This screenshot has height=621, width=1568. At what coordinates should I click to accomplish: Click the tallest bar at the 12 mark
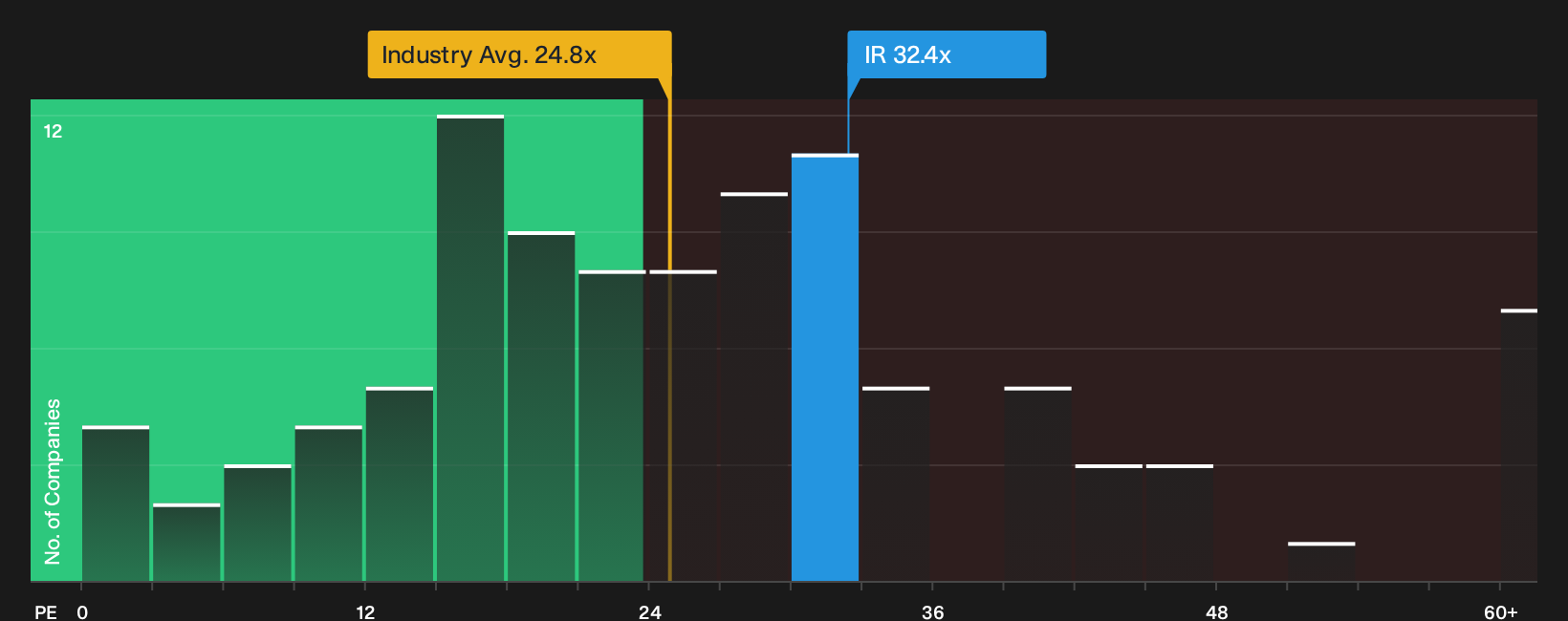(470, 348)
